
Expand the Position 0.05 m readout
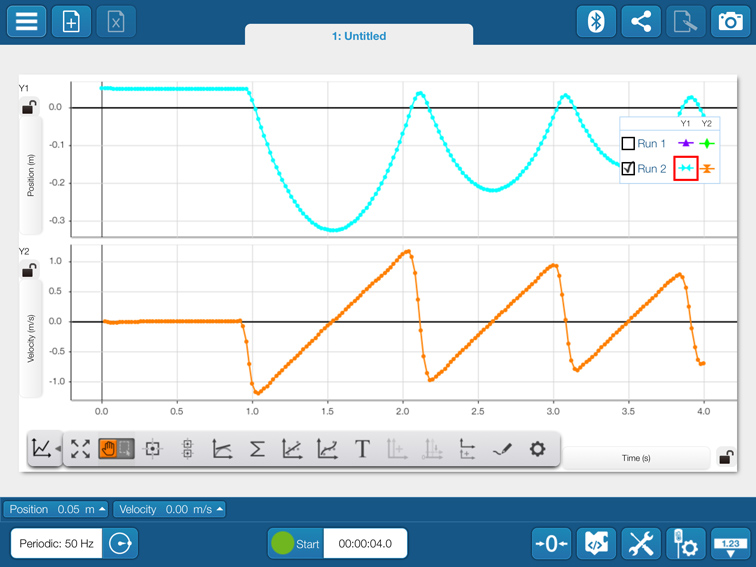[56, 509]
